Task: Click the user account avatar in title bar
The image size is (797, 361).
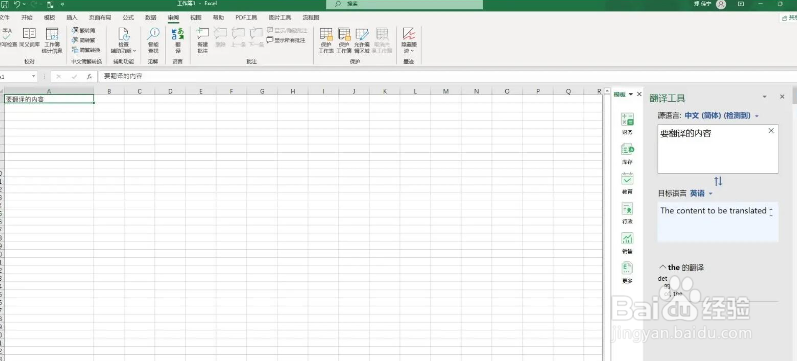Action: 721,4
